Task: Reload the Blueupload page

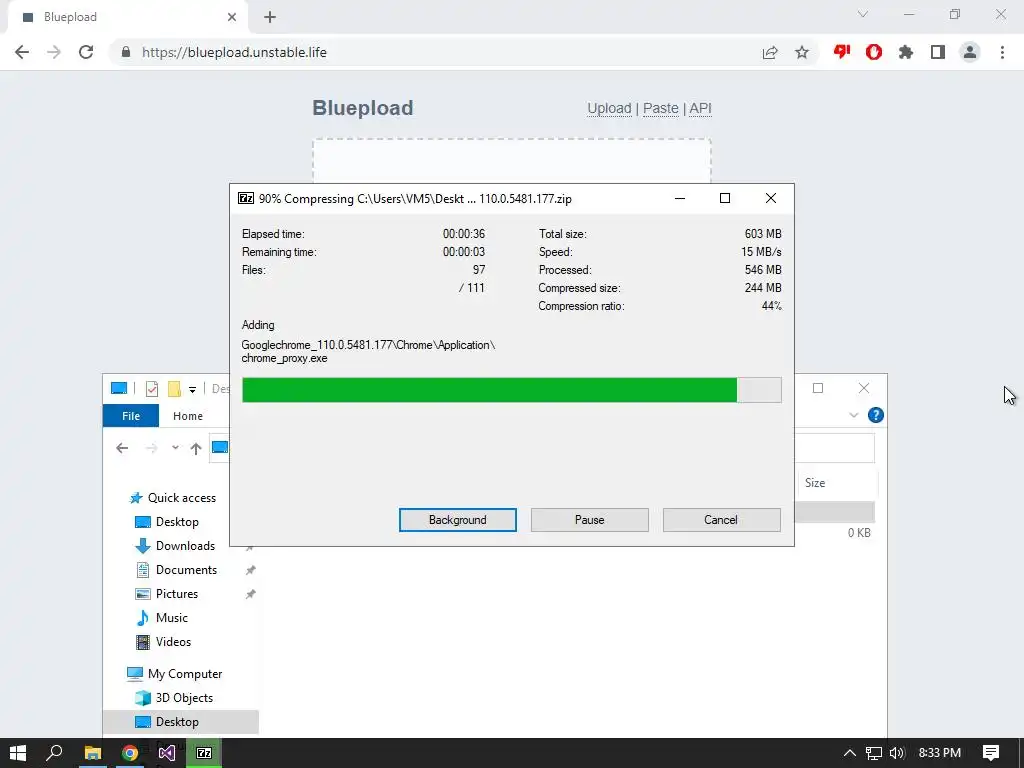Action: point(86,52)
